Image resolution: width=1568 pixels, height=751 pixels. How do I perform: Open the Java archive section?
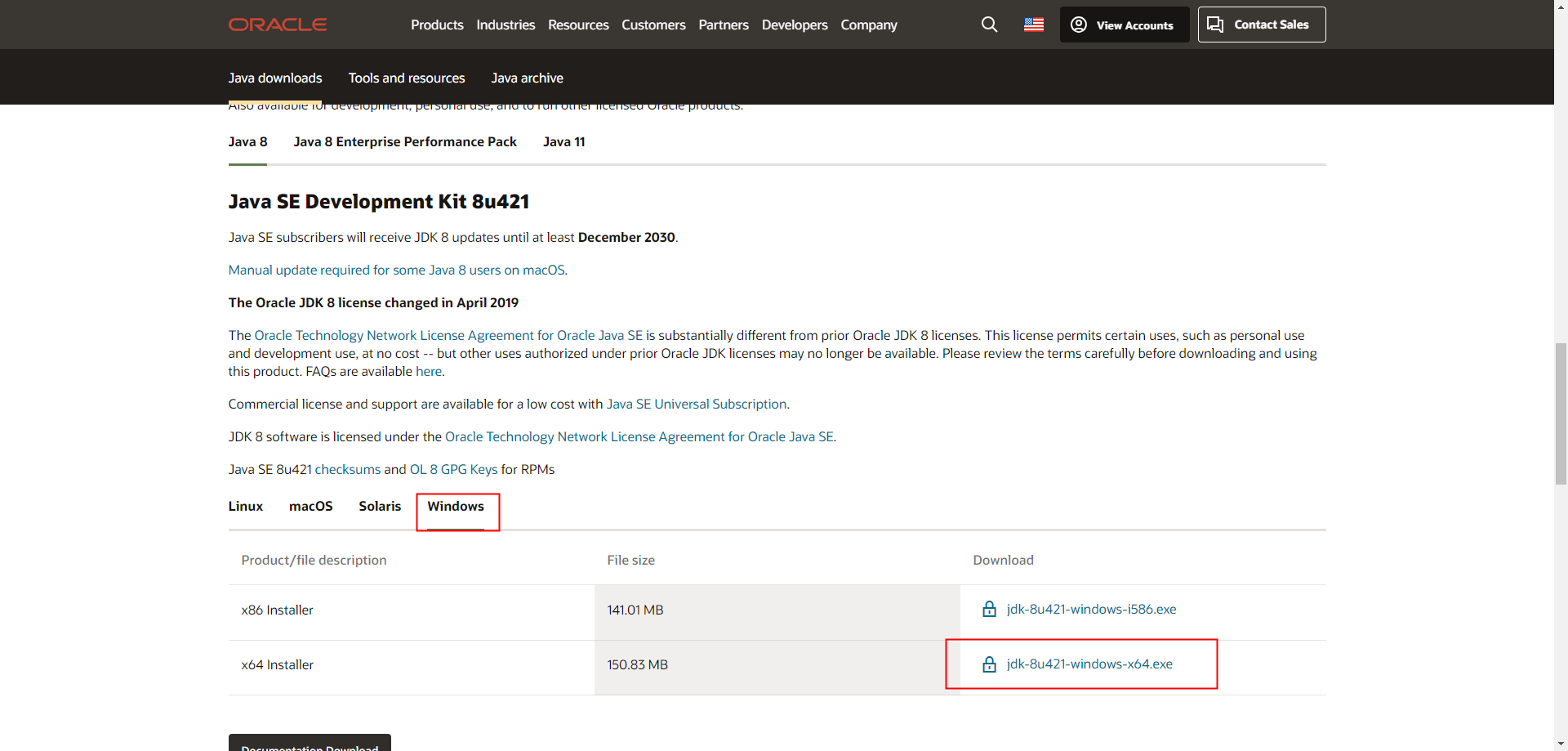coord(527,78)
